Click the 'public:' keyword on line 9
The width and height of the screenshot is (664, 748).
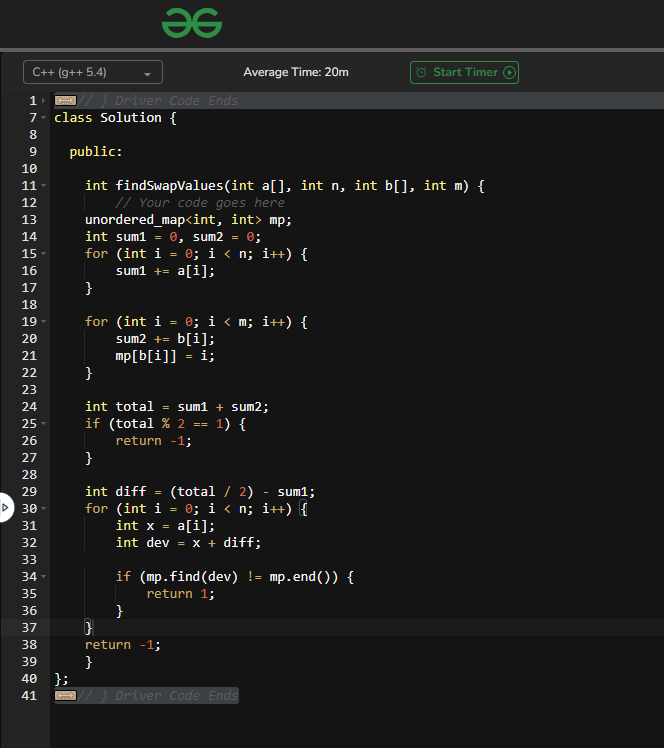click(x=96, y=152)
